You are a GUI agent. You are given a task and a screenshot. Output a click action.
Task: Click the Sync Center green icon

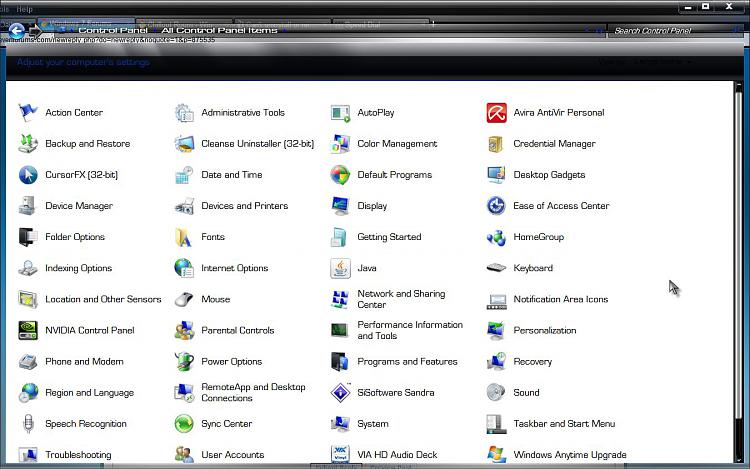tap(184, 424)
